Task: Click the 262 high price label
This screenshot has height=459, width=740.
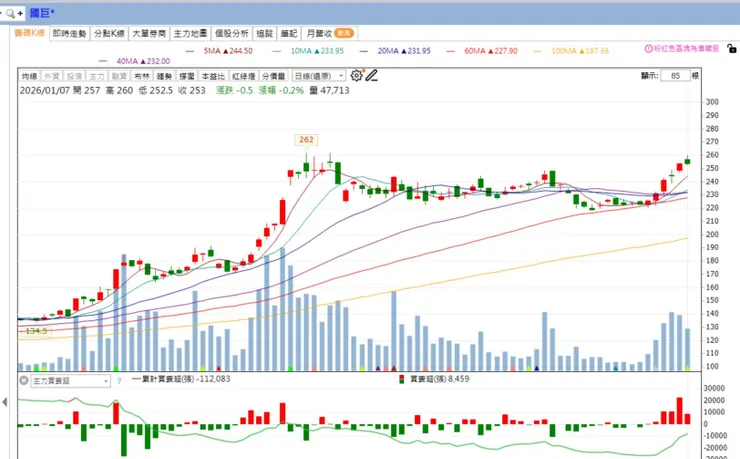Action: point(306,140)
